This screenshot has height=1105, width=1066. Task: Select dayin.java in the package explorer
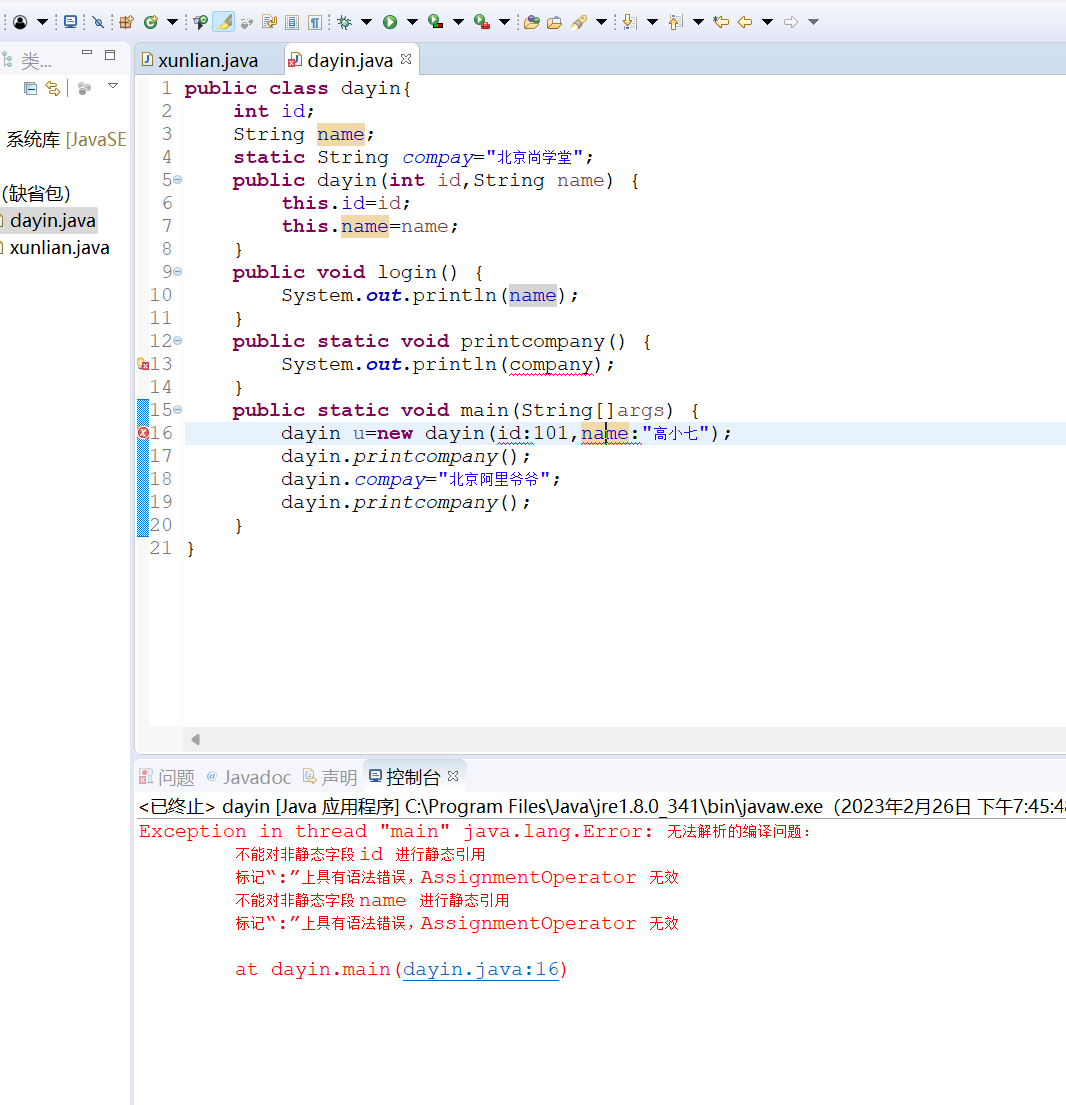pos(52,221)
